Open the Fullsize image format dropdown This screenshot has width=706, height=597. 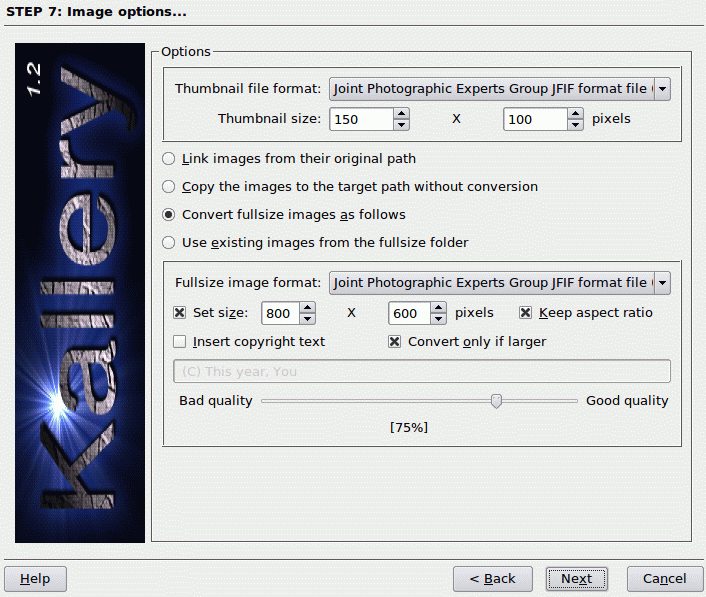[x=660, y=283]
